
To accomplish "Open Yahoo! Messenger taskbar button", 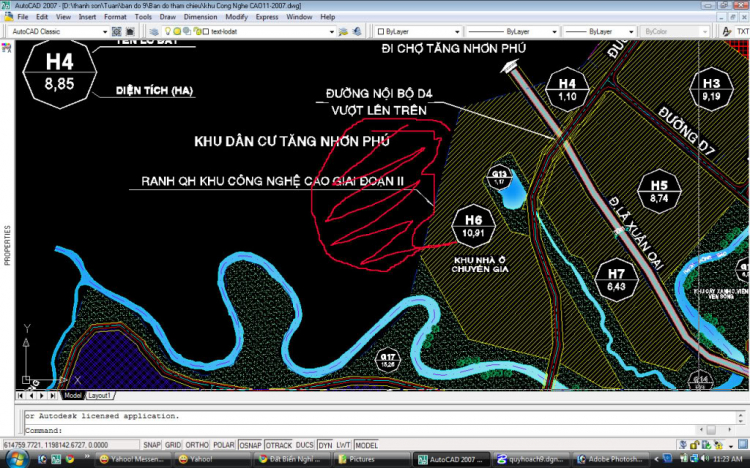I will tap(132, 459).
